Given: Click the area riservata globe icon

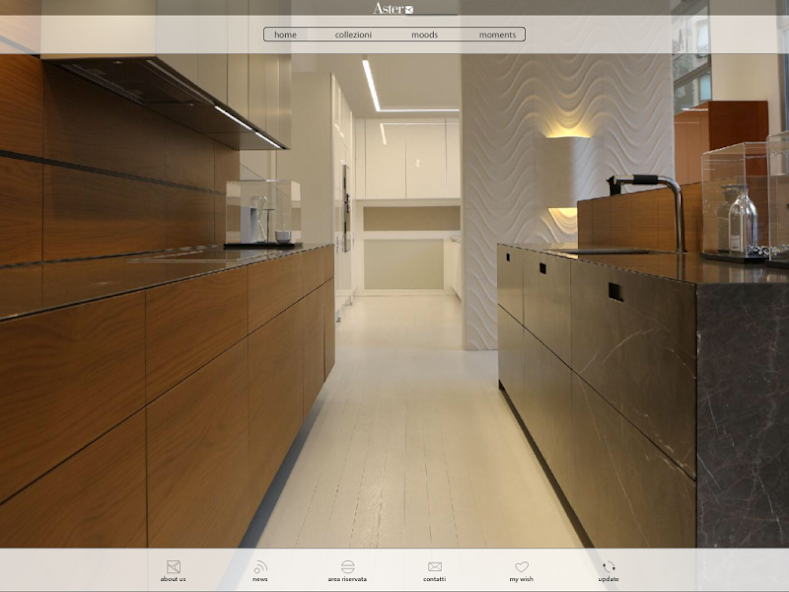Looking at the screenshot, I should coord(347,566).
